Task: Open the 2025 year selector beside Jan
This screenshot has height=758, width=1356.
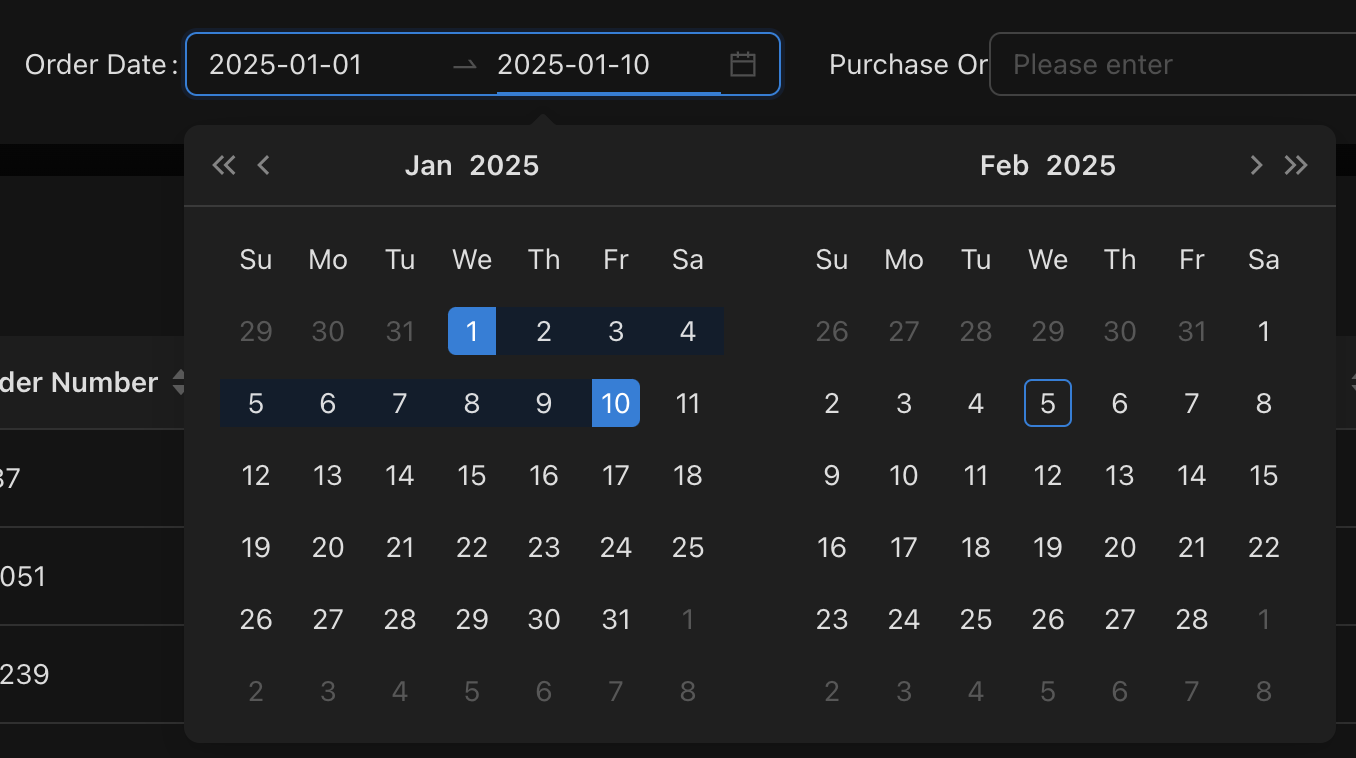Action: click(504, 165)
